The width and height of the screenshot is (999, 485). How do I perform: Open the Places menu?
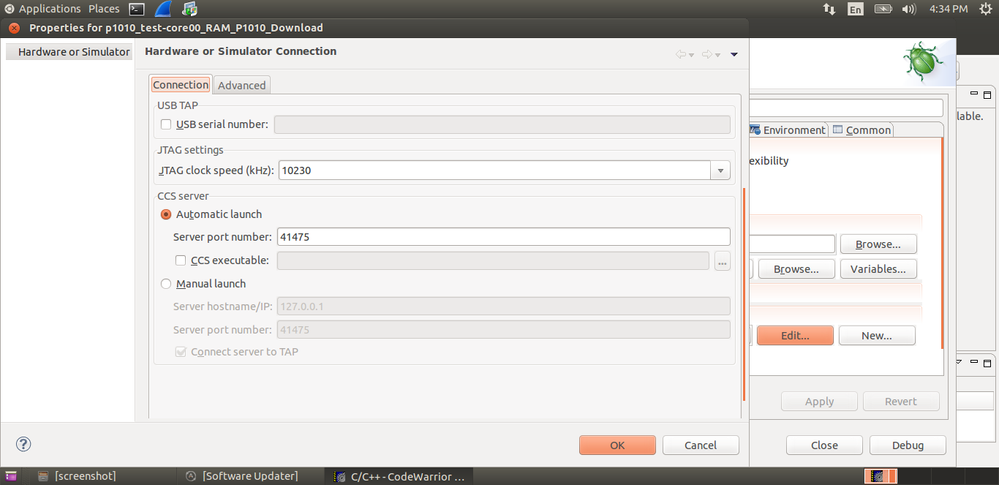click(x=104, y=9)
